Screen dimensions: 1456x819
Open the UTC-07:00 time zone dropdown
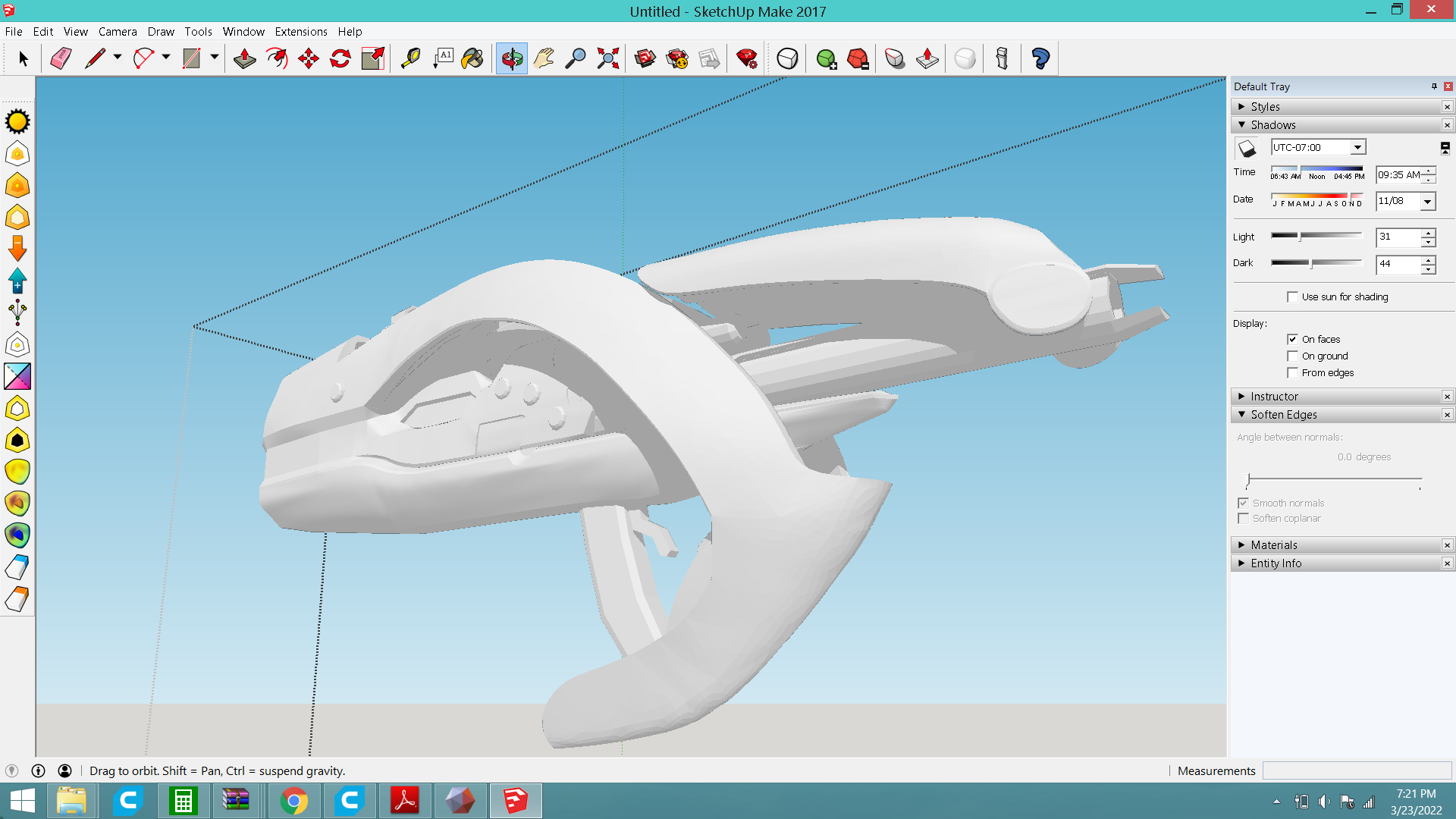[1357, 147]
